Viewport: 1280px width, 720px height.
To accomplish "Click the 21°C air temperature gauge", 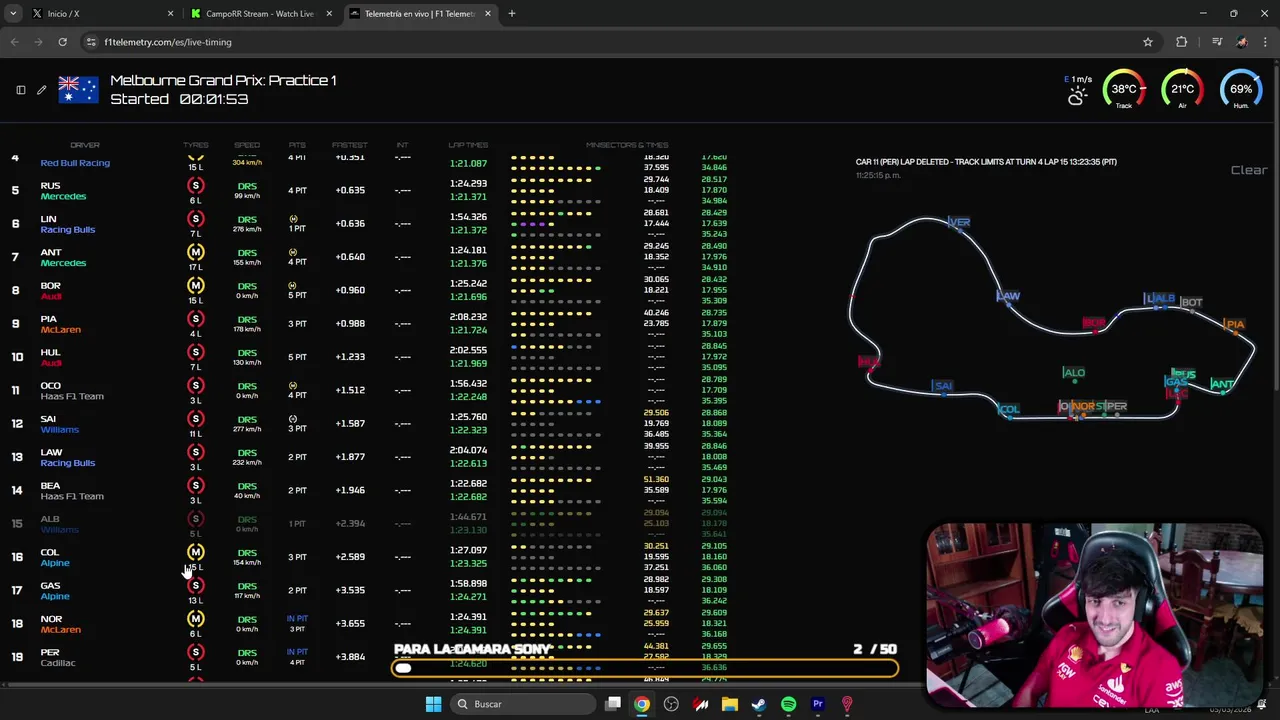I will 1182,89.
